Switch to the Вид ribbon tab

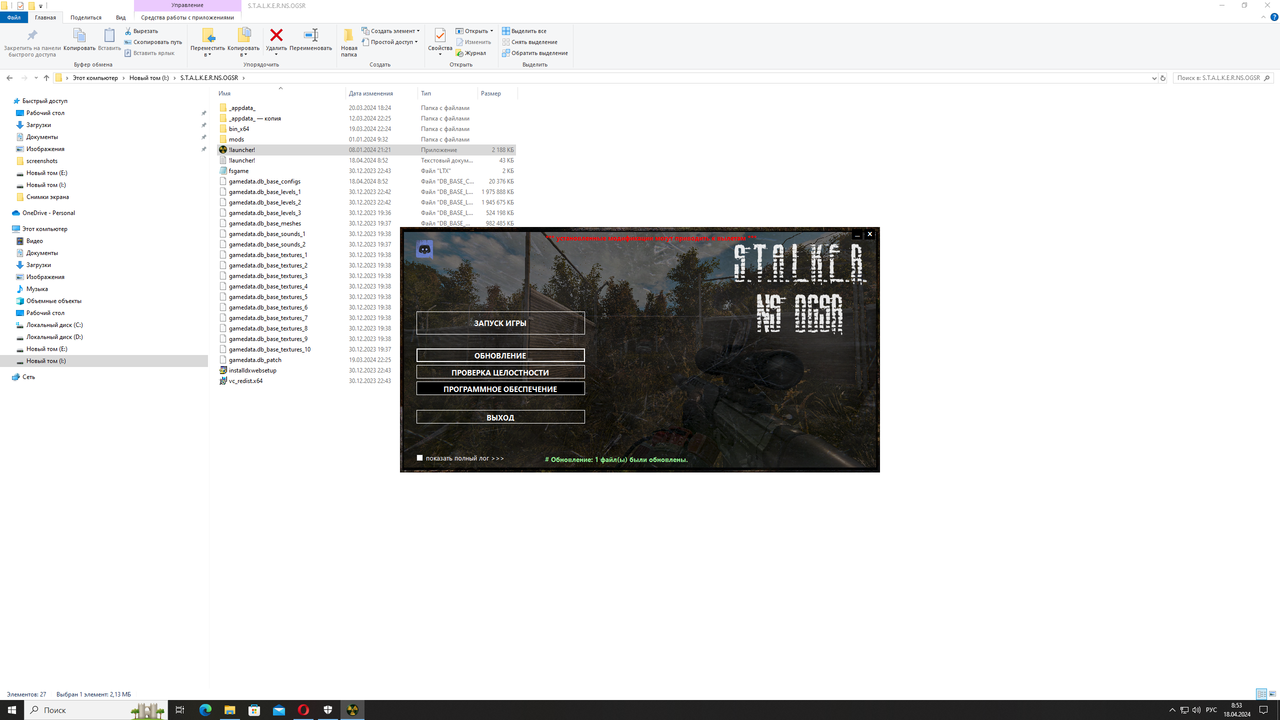point(121,17)
